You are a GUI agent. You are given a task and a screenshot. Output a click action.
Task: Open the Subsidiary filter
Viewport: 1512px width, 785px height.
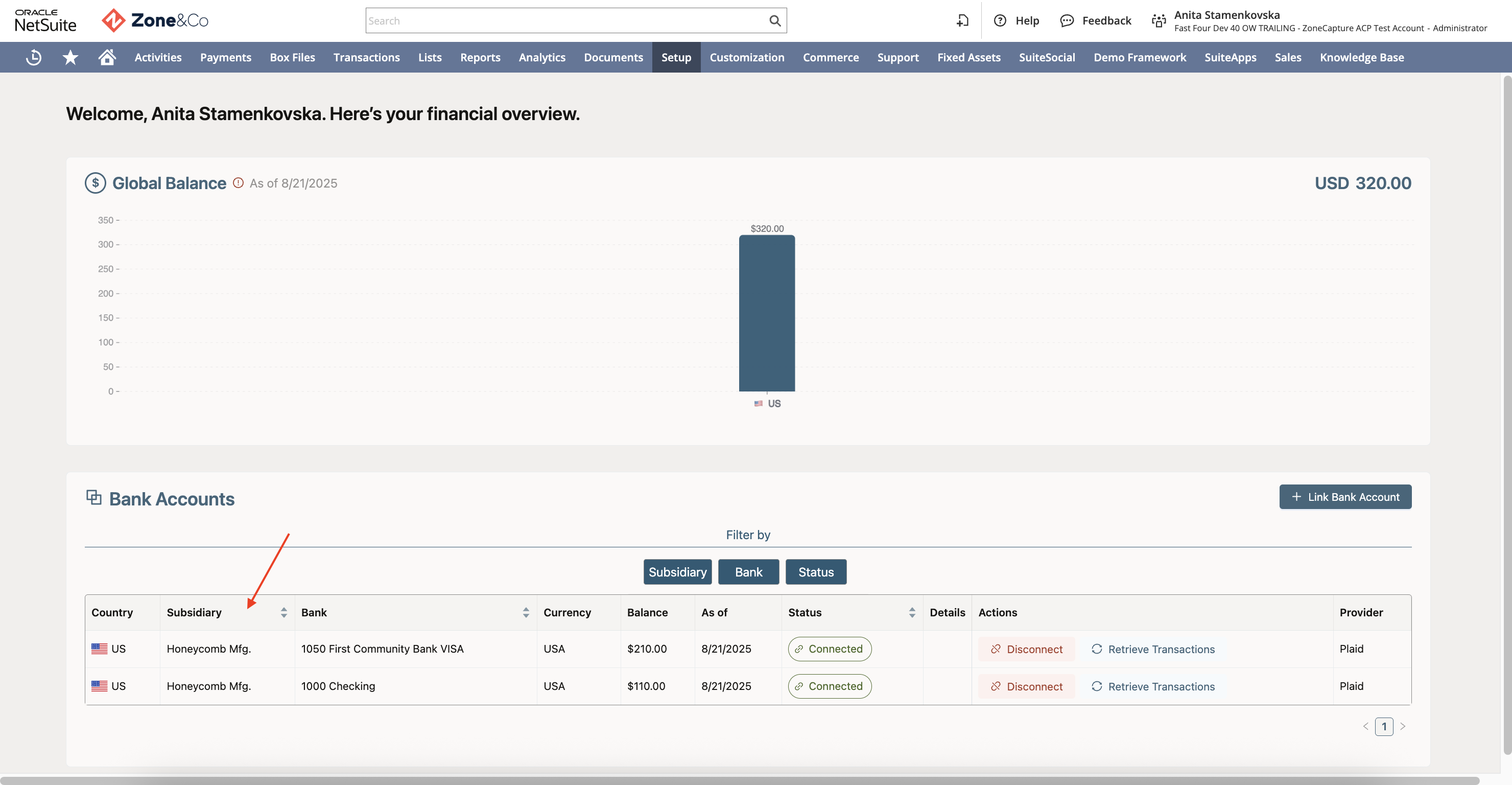tap(677, 572)
